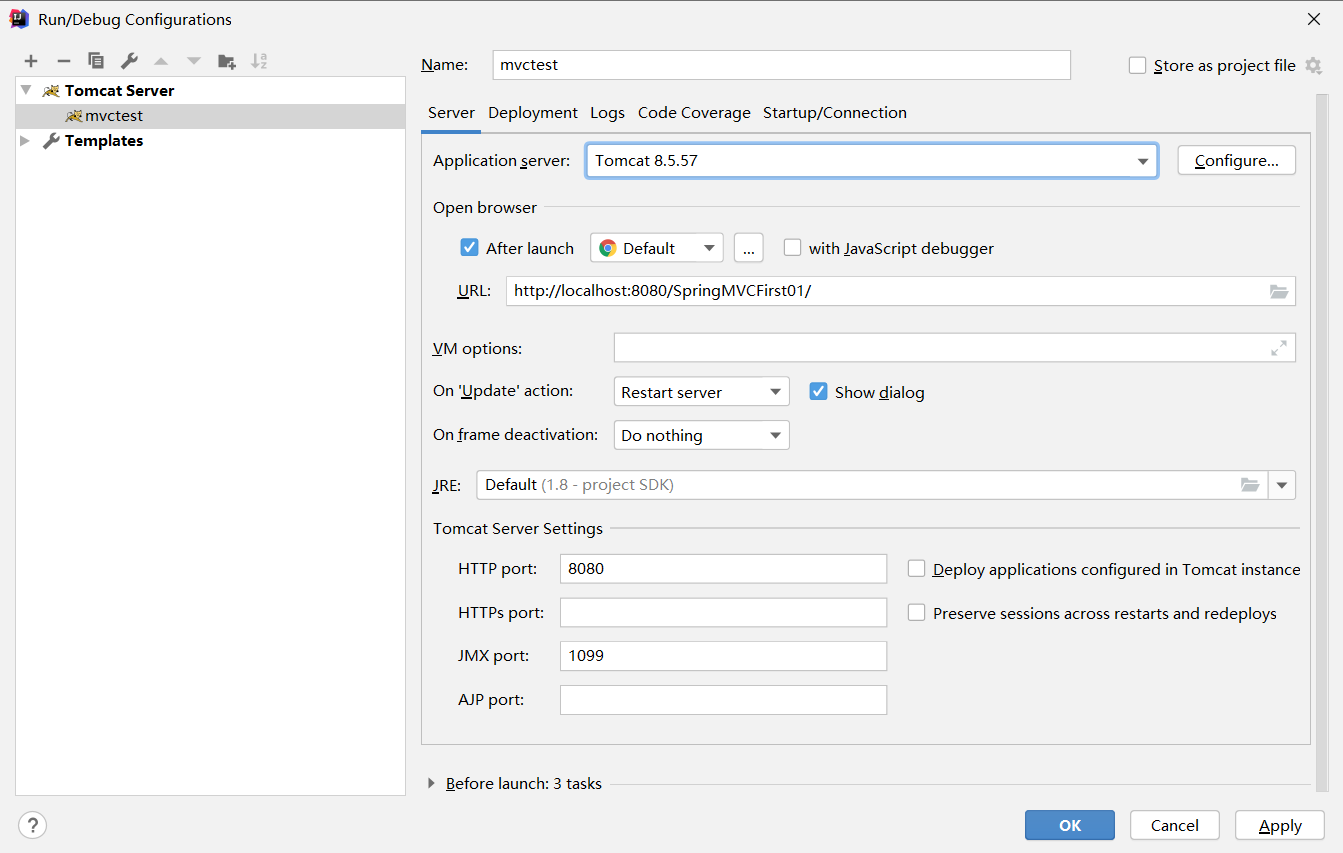Click the Add New Configuration plus icon
Screen dimensions: 1343x853
pyautogui.click(x=31, y=61)
